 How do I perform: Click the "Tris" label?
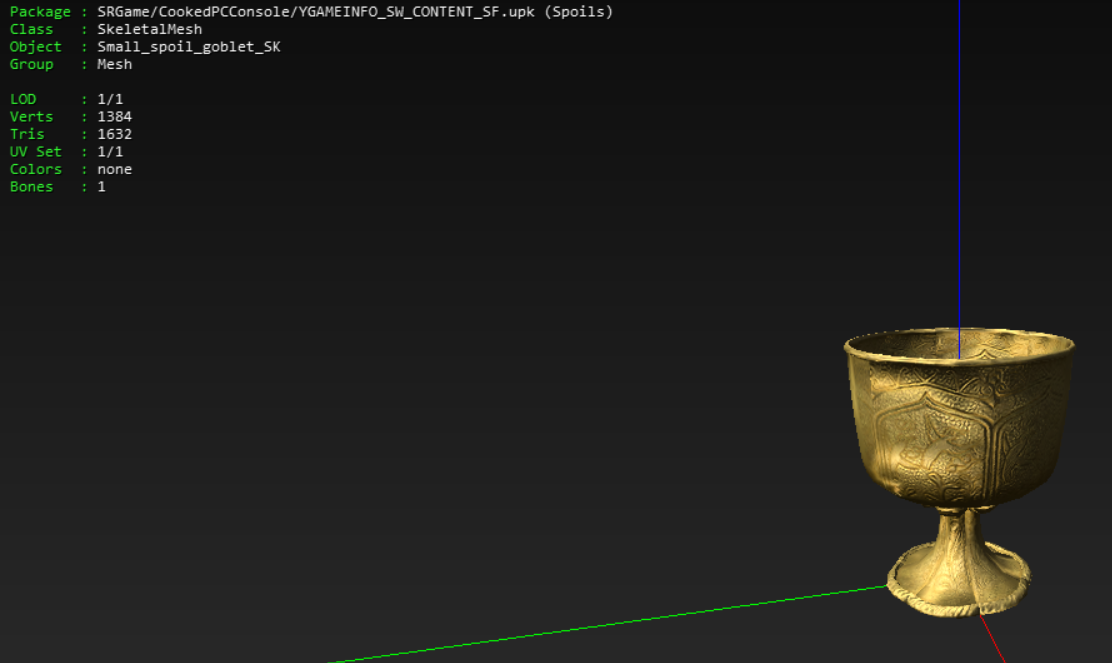(27, 134)
